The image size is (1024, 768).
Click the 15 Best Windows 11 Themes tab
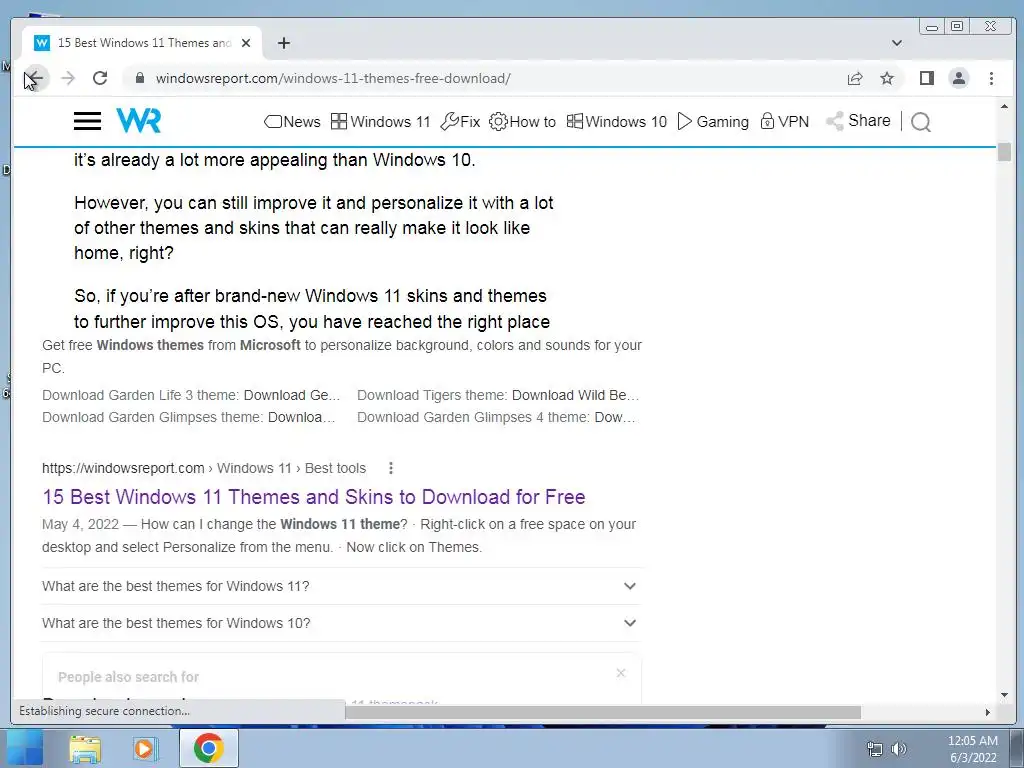click(x=142, y=43)
